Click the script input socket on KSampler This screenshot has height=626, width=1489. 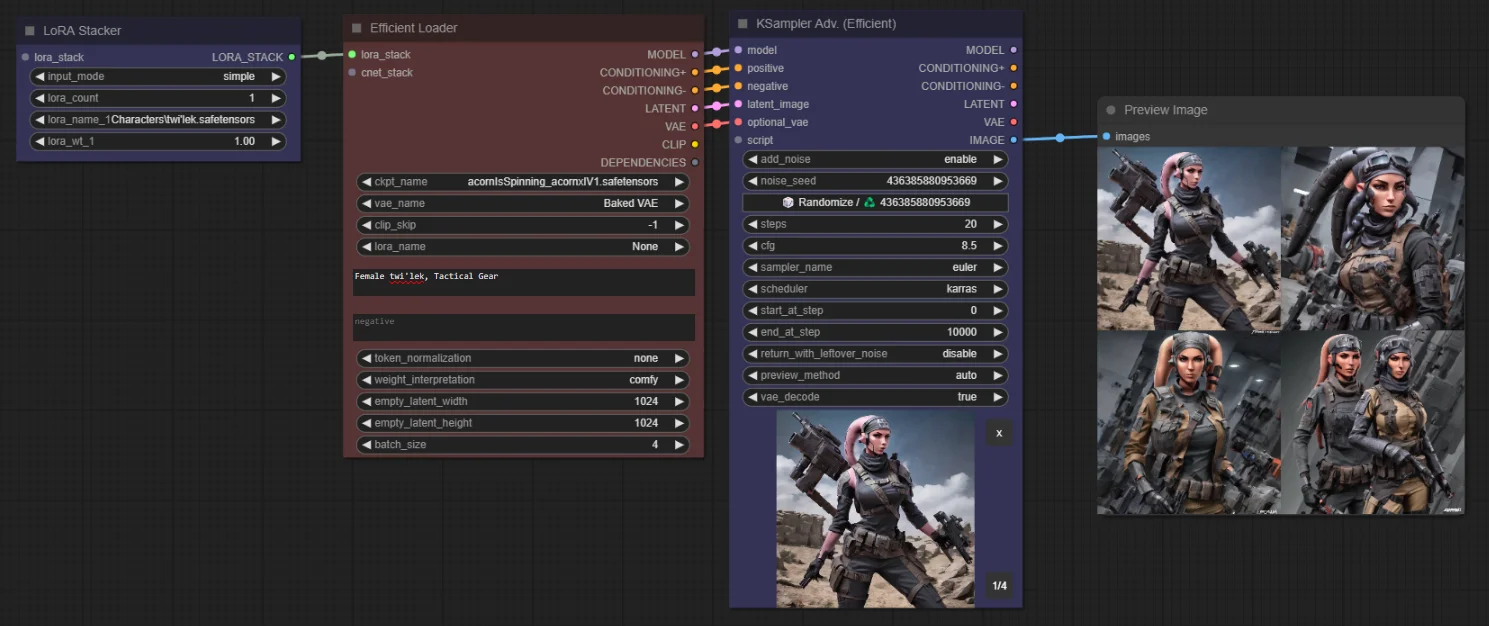(738, 140)
